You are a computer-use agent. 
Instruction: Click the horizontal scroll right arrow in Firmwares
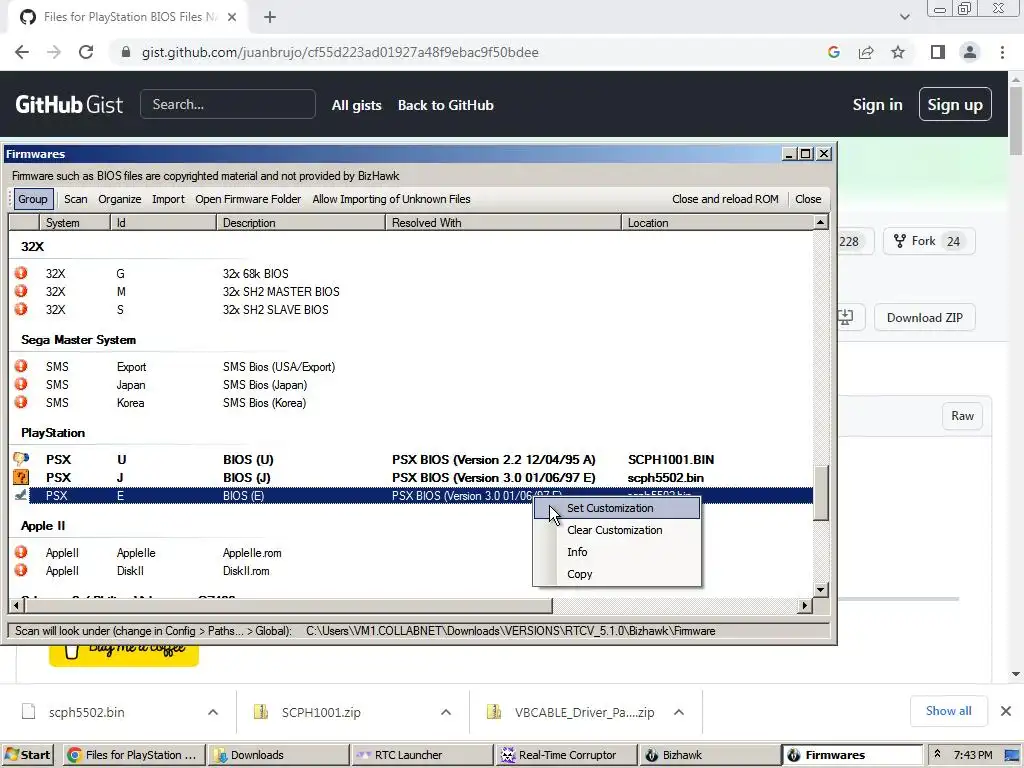(x=805, y=606)
